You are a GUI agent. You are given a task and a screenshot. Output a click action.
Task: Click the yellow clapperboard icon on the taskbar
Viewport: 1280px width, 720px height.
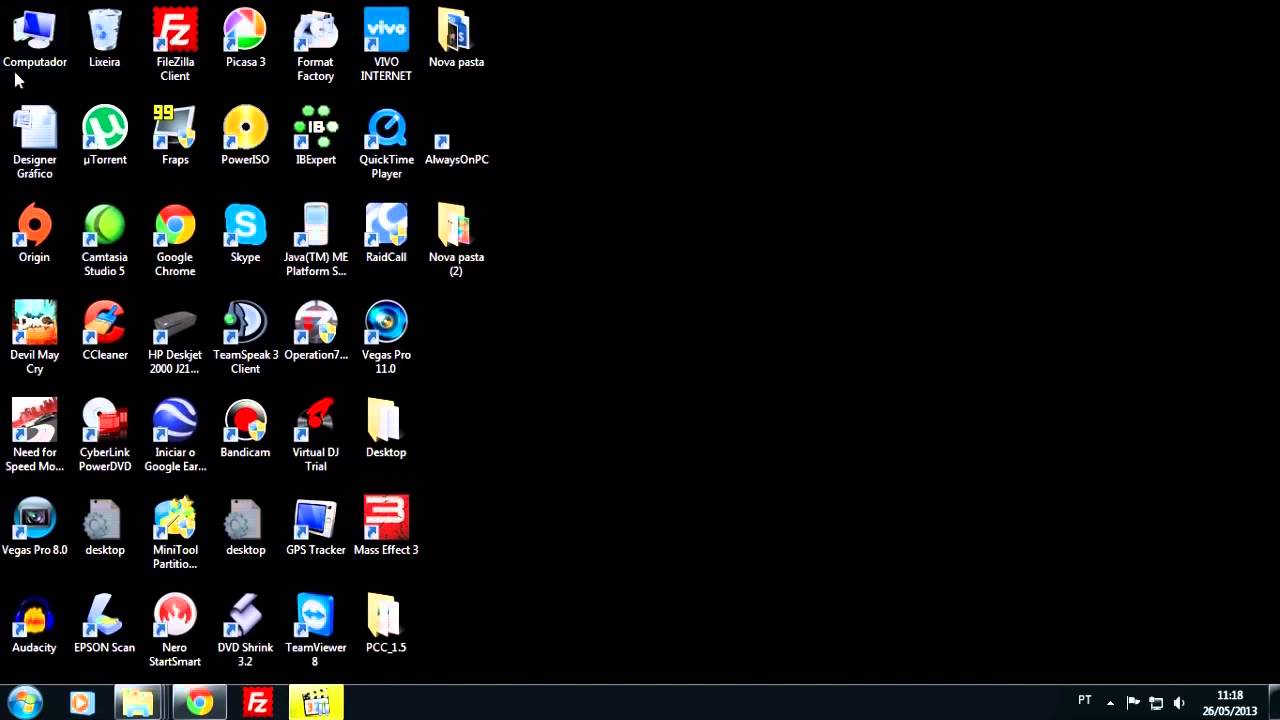316,703
